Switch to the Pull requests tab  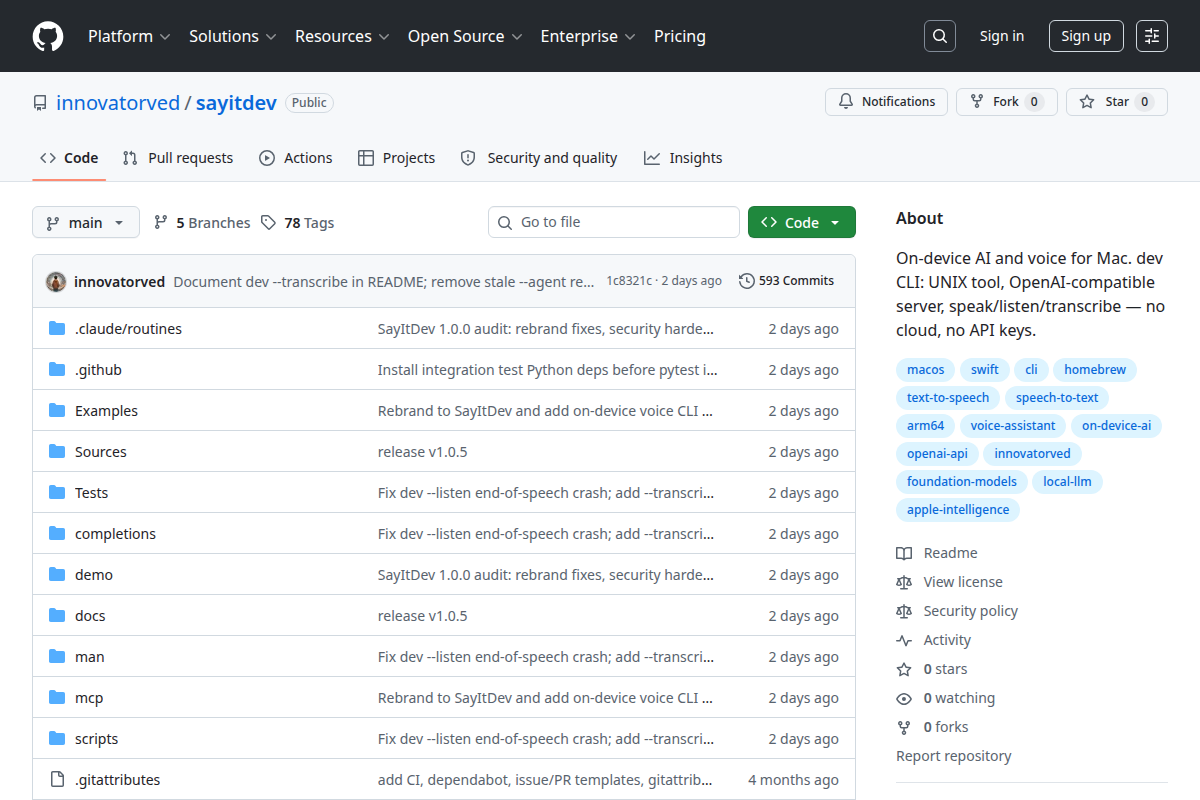(178, 158)
